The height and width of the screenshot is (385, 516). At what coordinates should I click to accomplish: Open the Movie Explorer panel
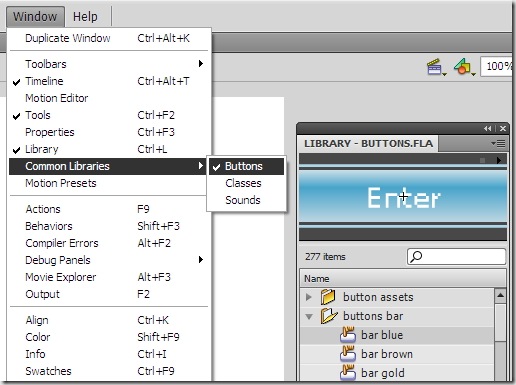point(109,277)
